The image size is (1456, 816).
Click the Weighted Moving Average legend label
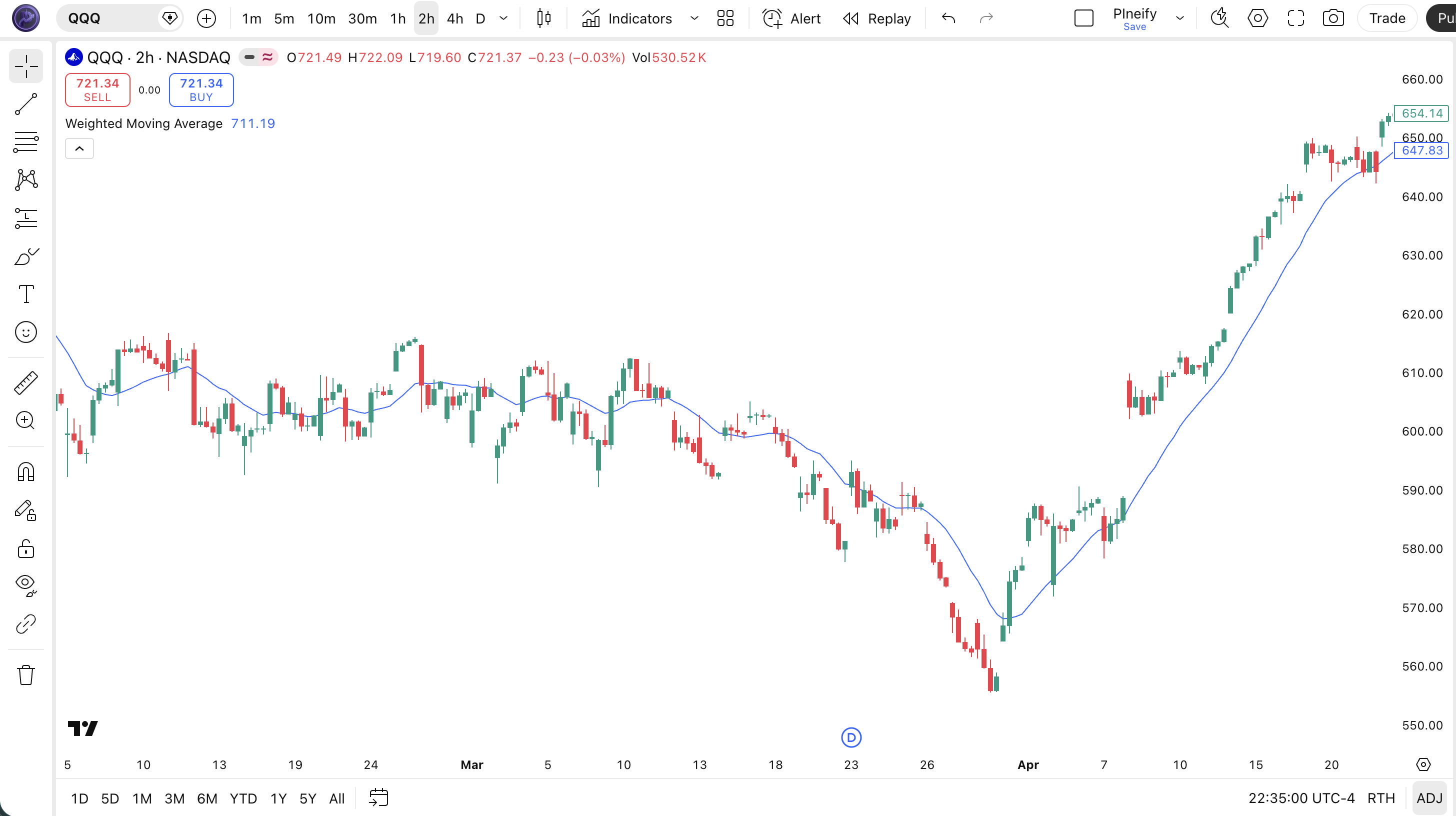tap(143, 124)
